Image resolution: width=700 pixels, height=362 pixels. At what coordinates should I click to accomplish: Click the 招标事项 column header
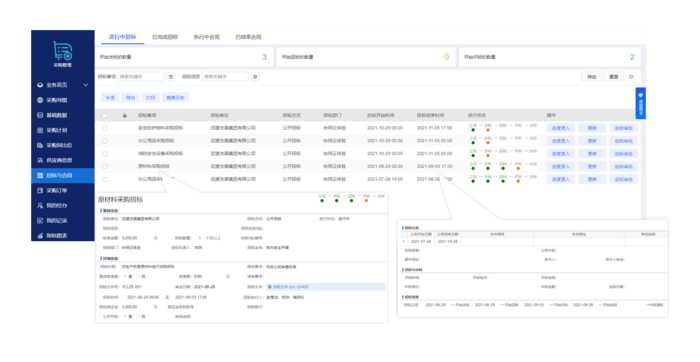coord(147,116)
